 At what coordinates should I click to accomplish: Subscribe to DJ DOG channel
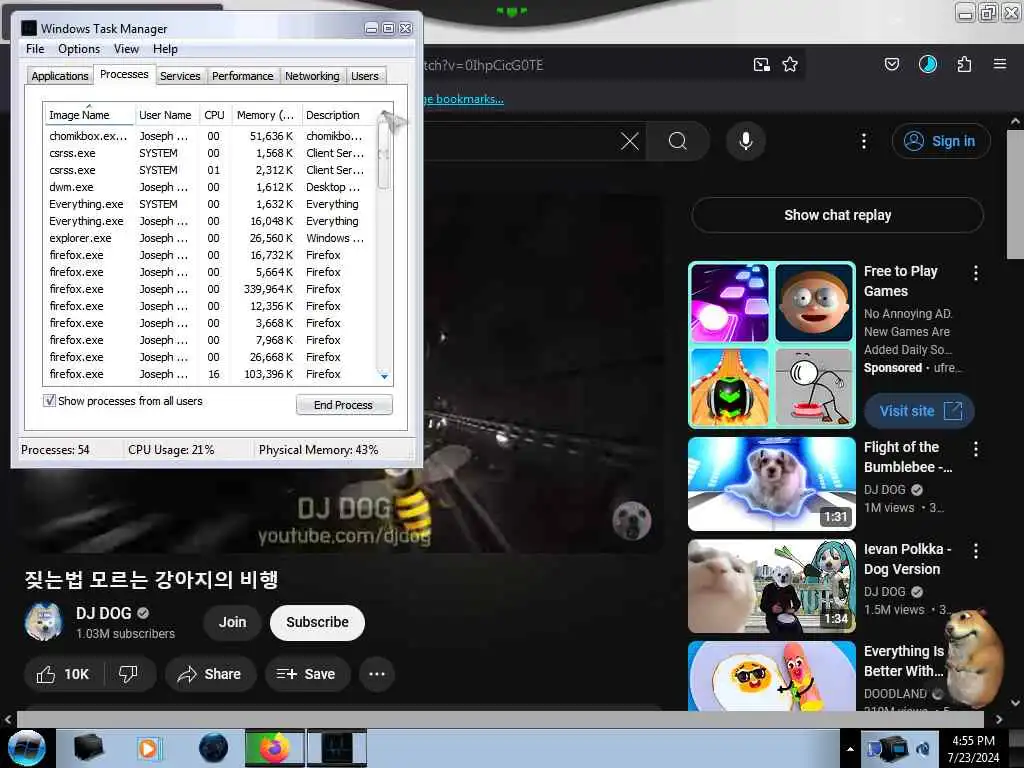[x=317, y=622]
